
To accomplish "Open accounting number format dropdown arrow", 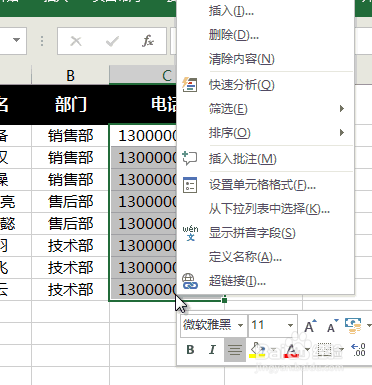I will click(x=369, y=325).
